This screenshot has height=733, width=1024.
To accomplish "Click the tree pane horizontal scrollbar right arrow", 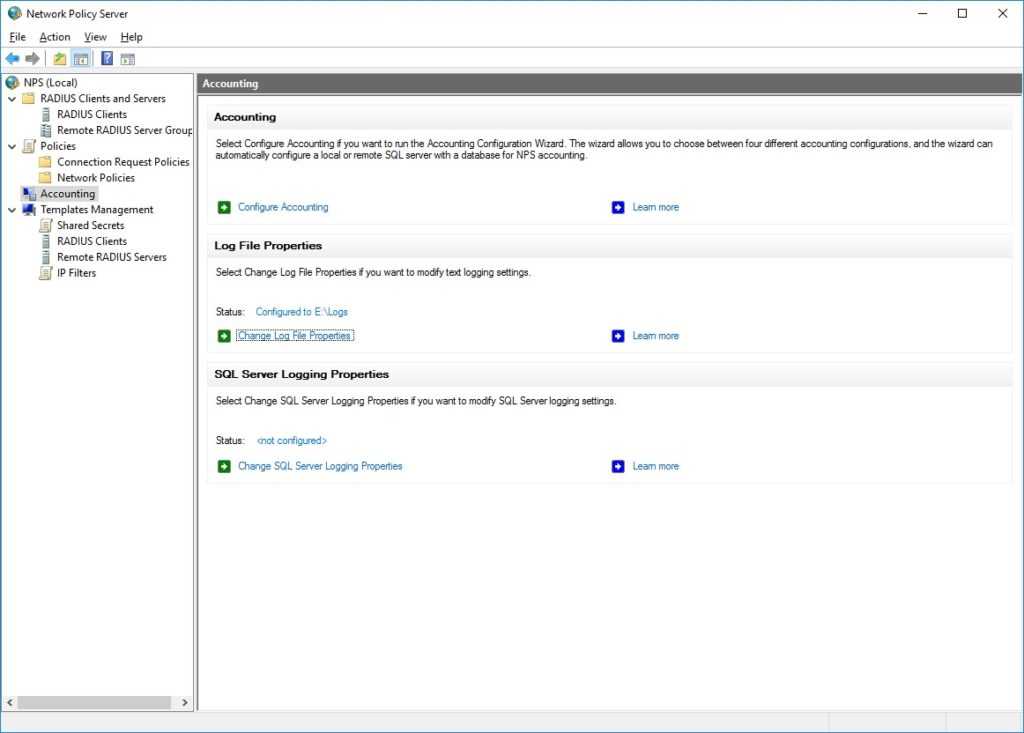I will (x=185, y=703).
